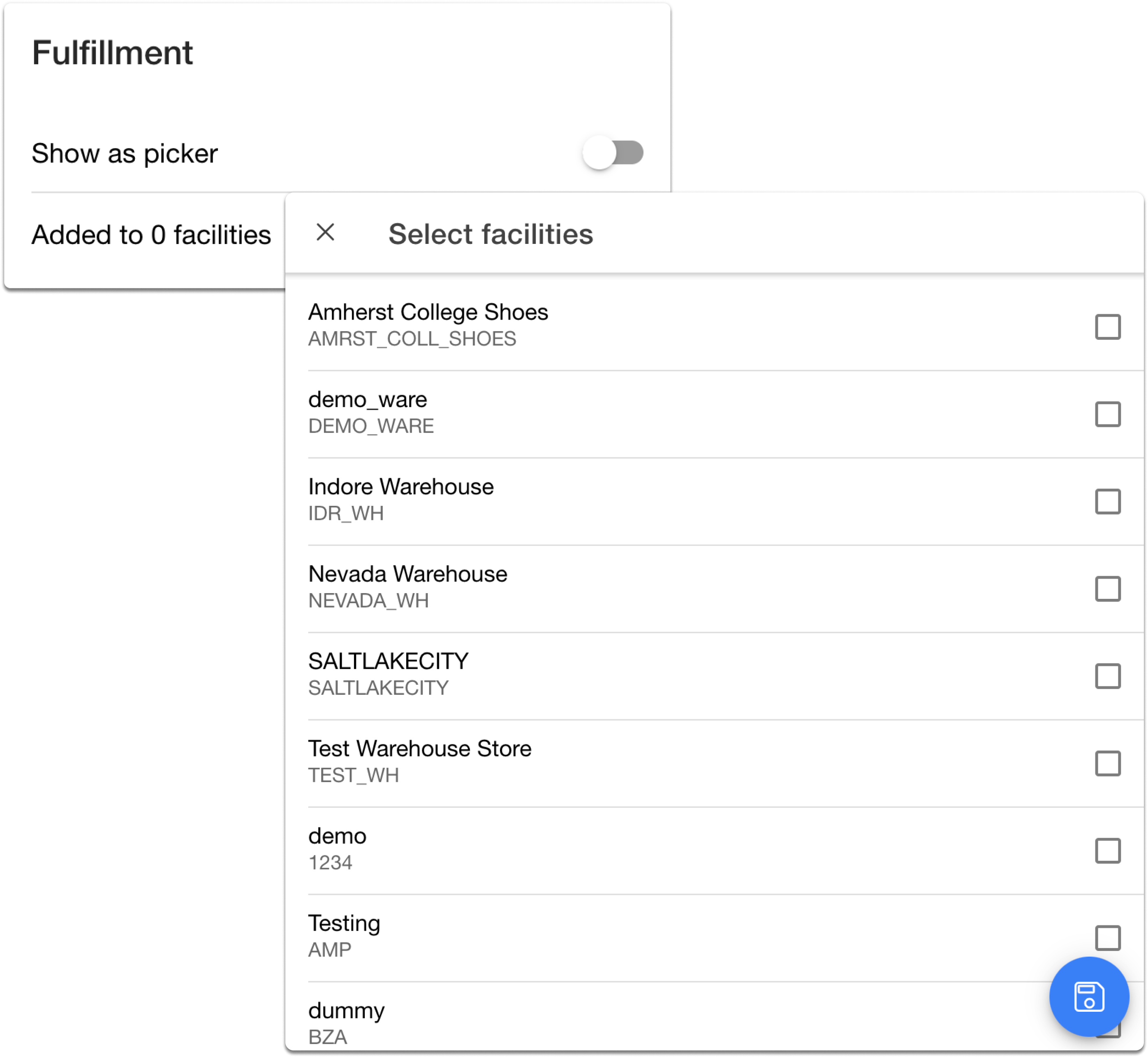The width and height of the screenshot is (1148, 1057).
Task: Click the blue save floating button
Action: 1088,997
